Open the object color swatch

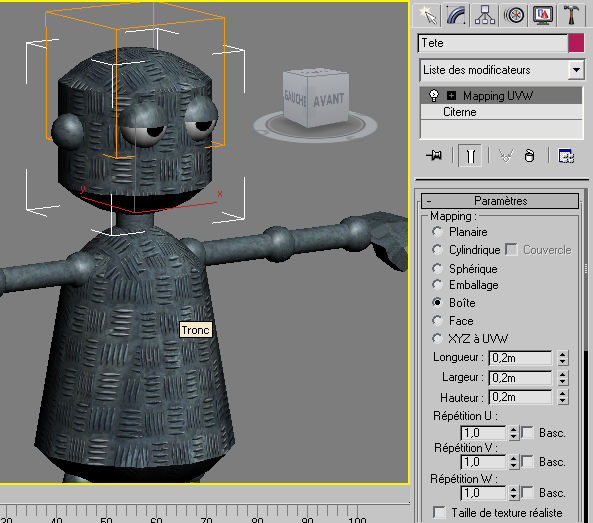click(576, 43)
